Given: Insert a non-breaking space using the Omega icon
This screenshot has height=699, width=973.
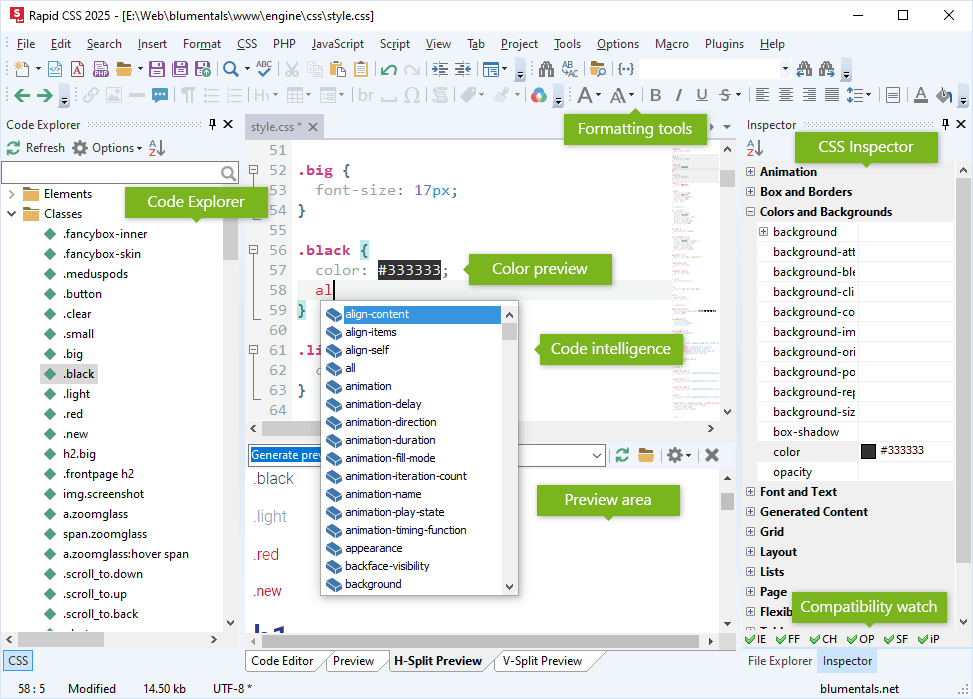Looking at the screenshot, I should click(410, 95).
